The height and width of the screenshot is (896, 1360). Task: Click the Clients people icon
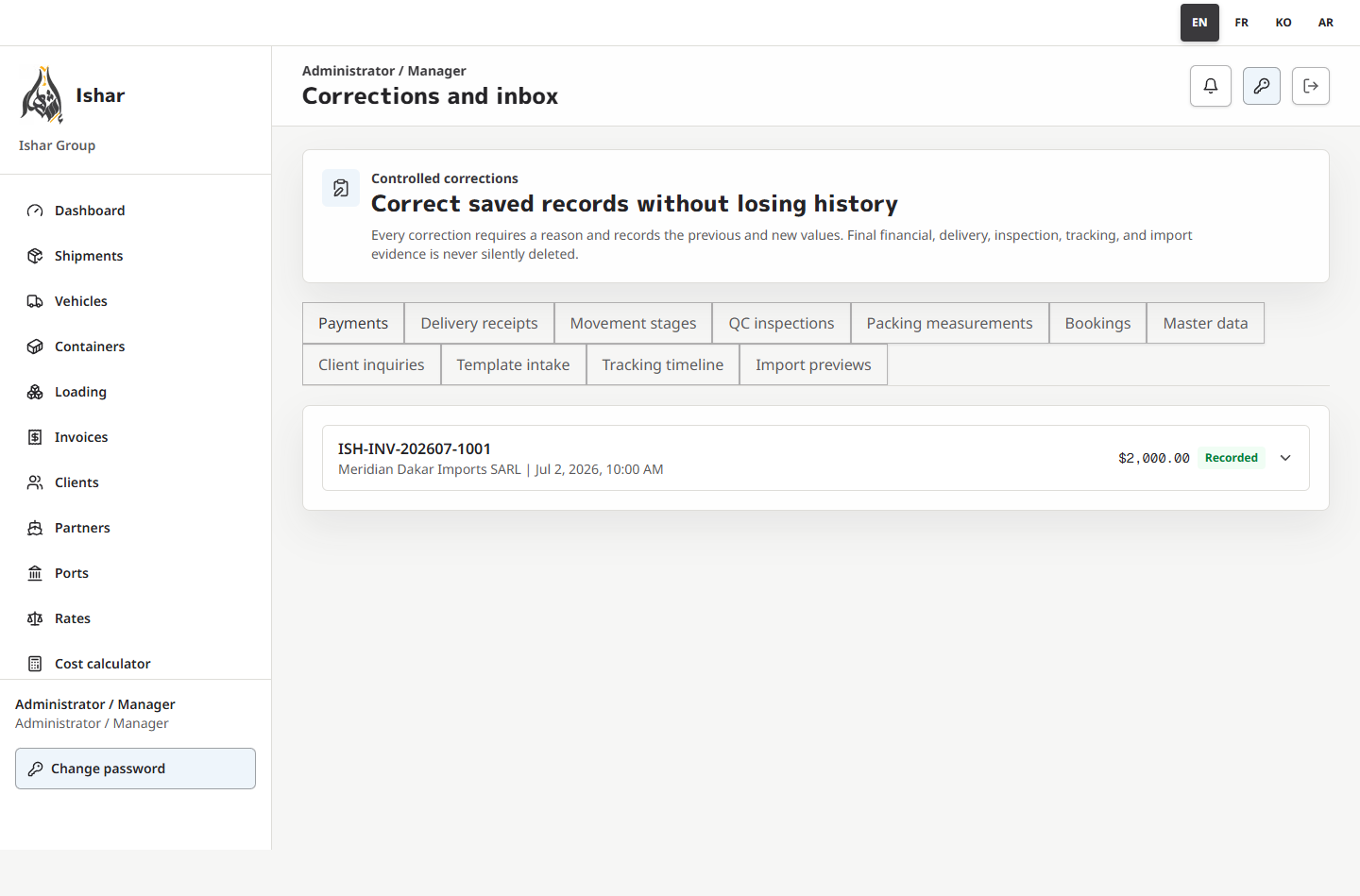pos(35,482)
